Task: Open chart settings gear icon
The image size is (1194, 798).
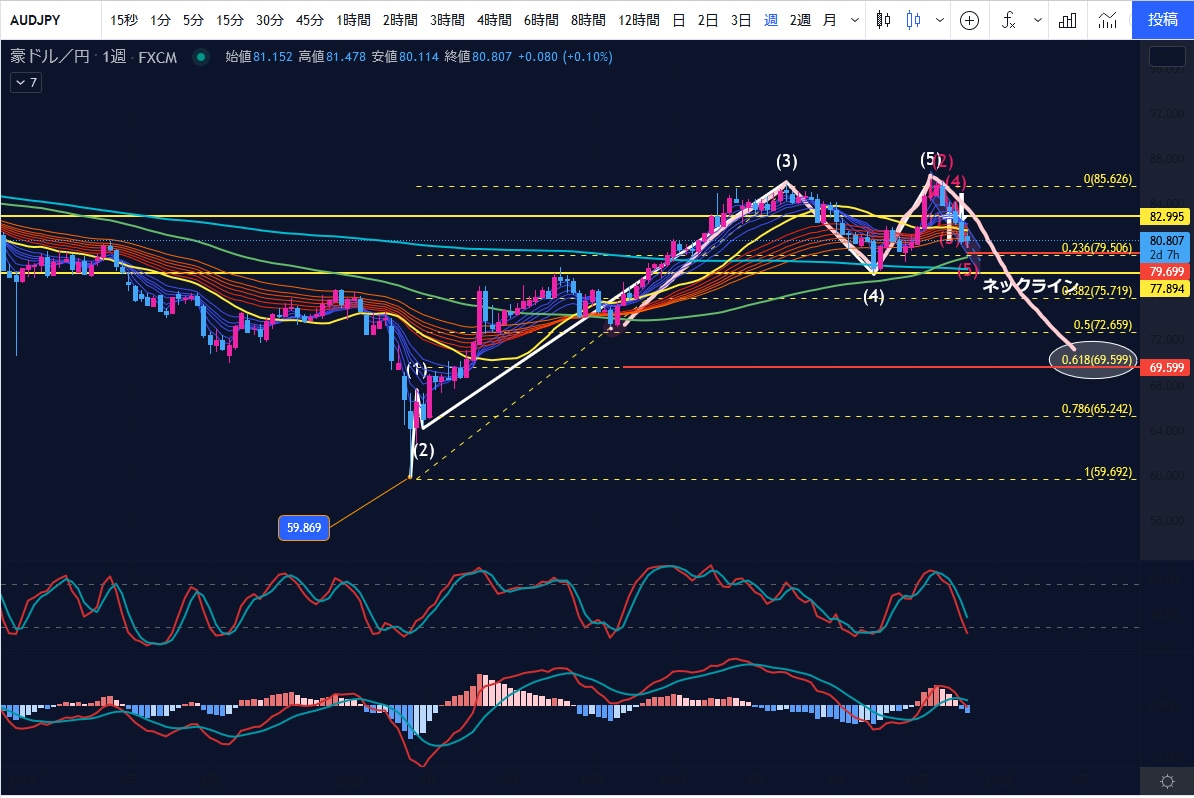Action: [1167, 781]
